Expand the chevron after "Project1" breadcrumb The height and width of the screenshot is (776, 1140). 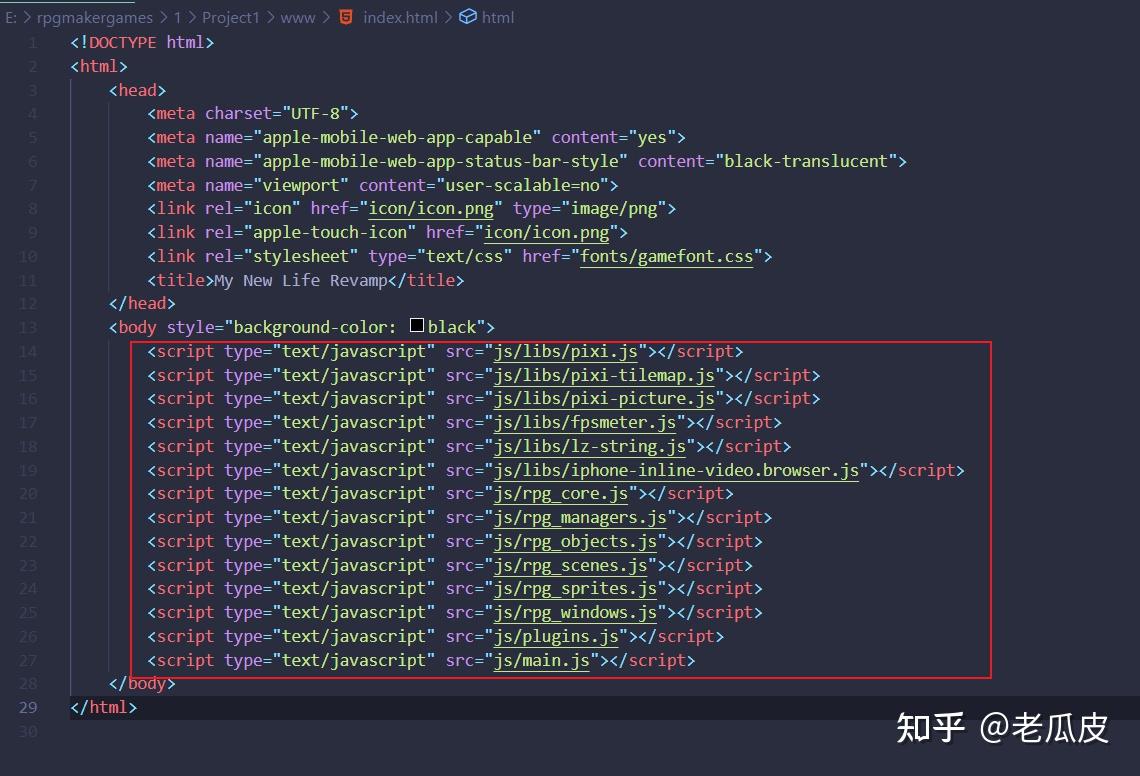point(270,17)
